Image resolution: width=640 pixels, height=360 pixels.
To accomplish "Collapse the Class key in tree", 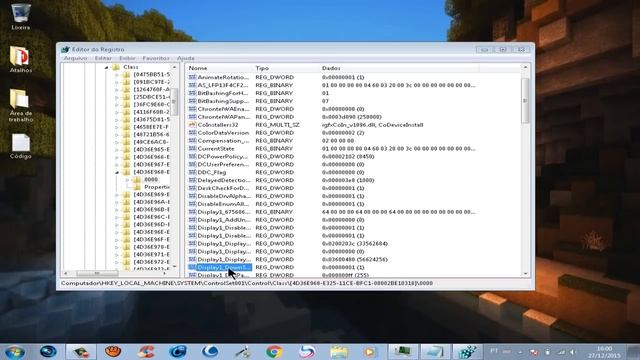I will point(107,67).
